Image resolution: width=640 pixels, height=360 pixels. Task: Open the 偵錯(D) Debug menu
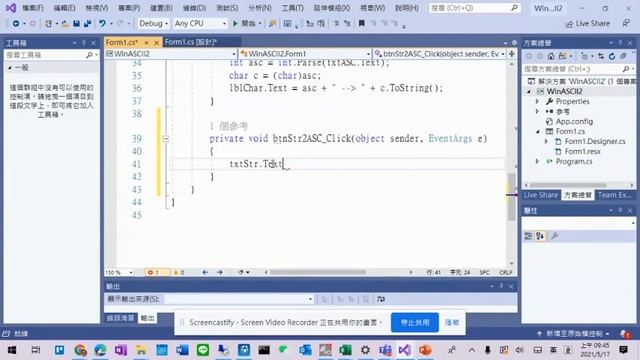tap(194, 8)
